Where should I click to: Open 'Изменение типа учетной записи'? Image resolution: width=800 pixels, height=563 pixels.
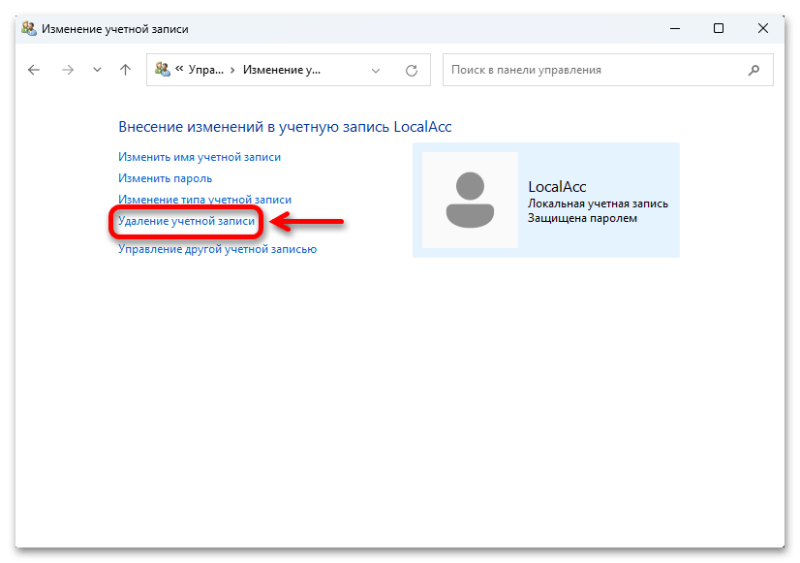click(x=205, y=200)
